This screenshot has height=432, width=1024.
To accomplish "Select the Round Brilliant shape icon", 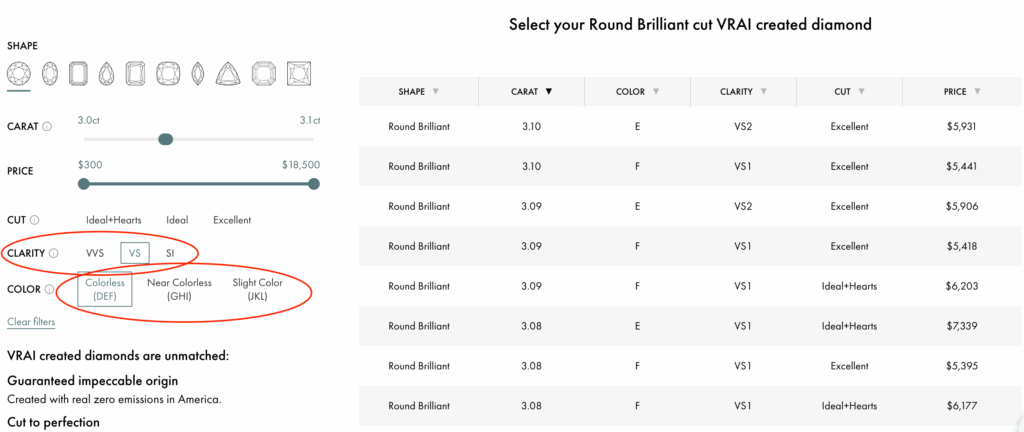I will (18, 72).
